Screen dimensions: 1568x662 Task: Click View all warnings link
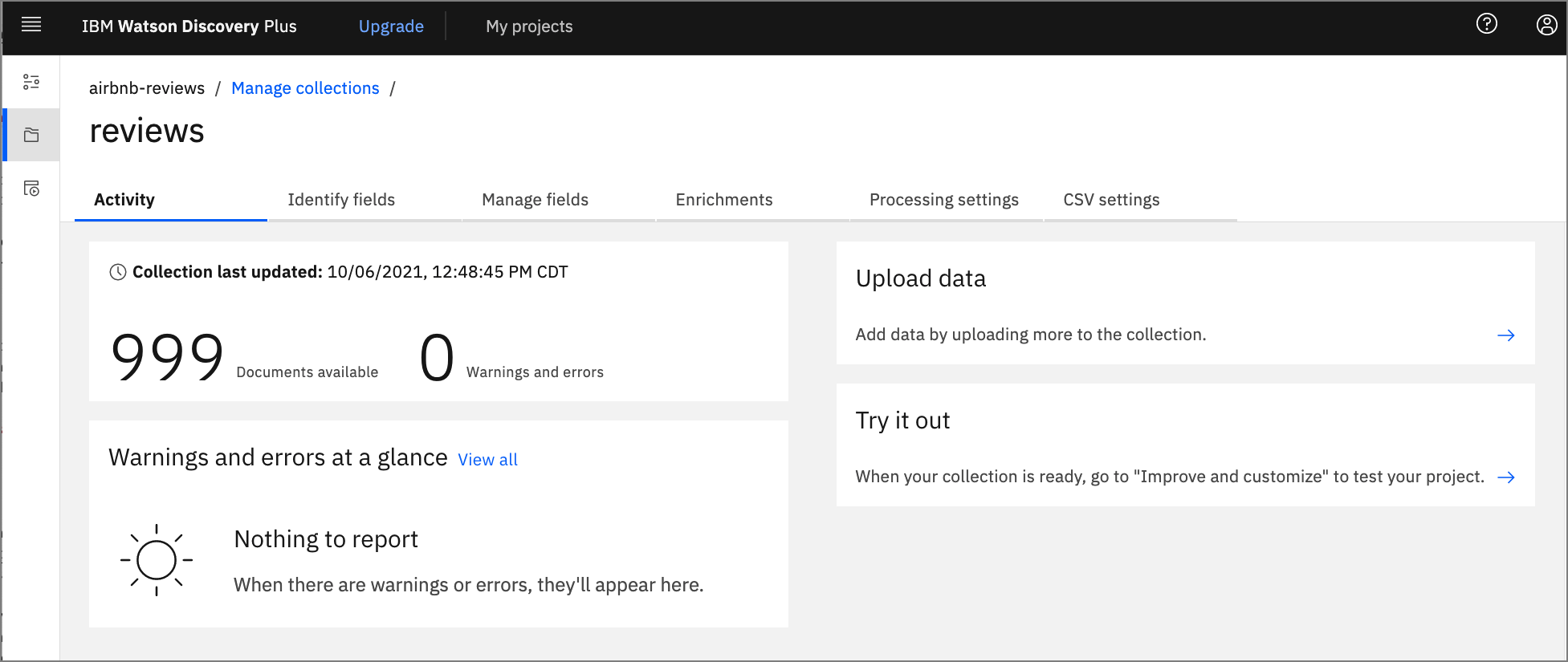tap(487, 460)
